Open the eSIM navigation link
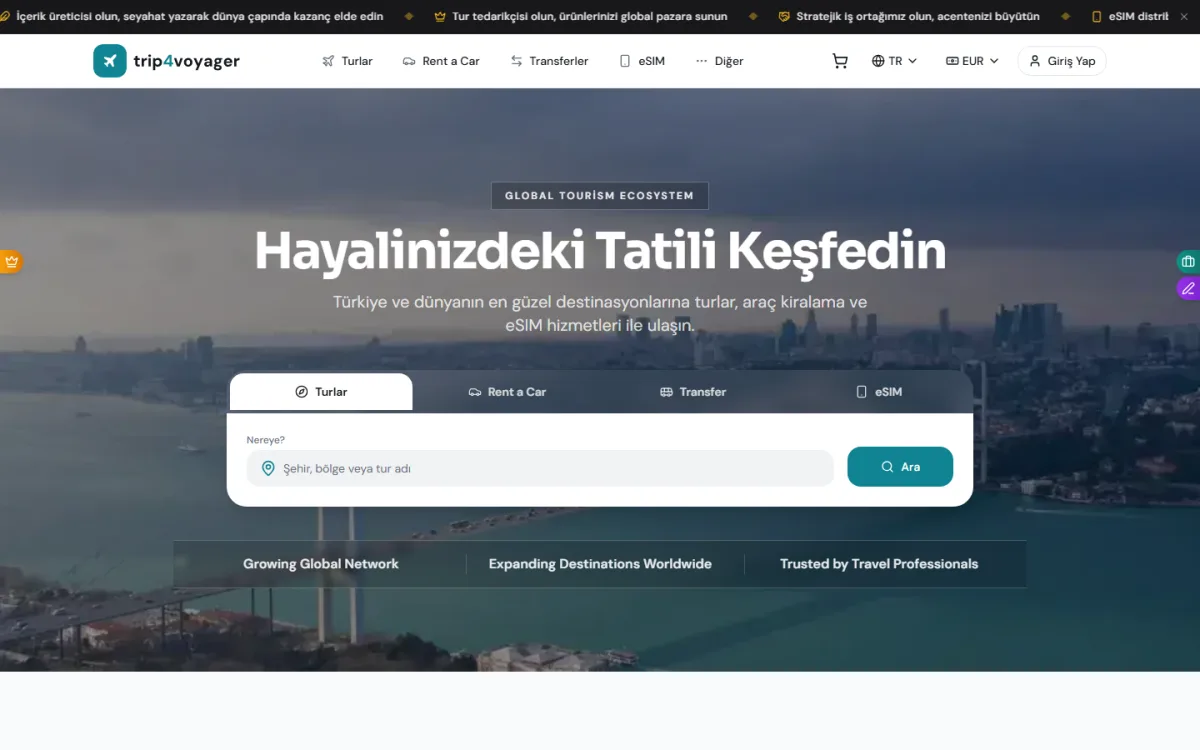The width and height of the screenshot is (1200, 750). [x=641, y=61]
